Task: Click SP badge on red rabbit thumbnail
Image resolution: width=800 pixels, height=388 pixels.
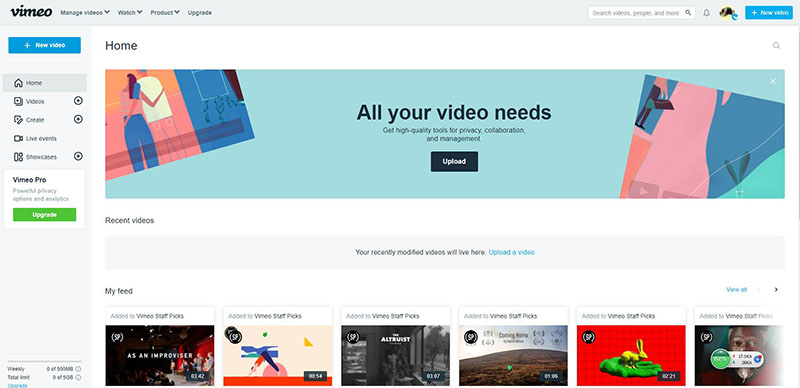Action: [588, 337]
